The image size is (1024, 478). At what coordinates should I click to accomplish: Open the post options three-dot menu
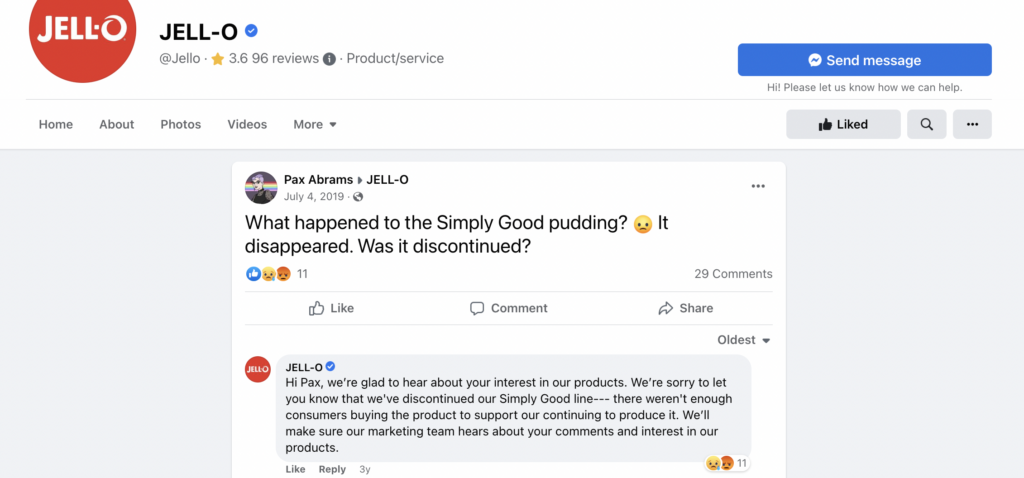(x=758, y=186)
